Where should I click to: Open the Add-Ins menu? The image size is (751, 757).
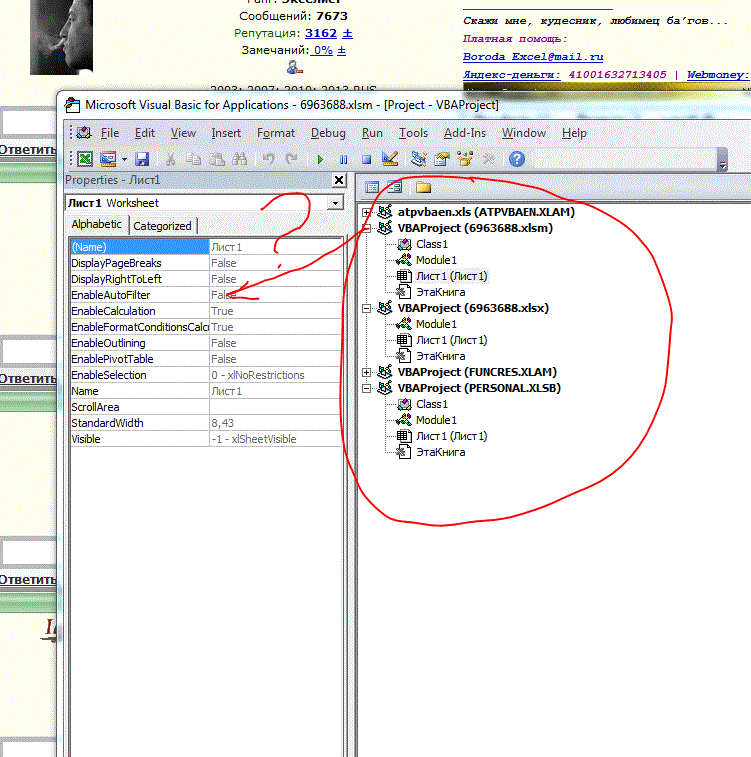[x=465, y=133]
